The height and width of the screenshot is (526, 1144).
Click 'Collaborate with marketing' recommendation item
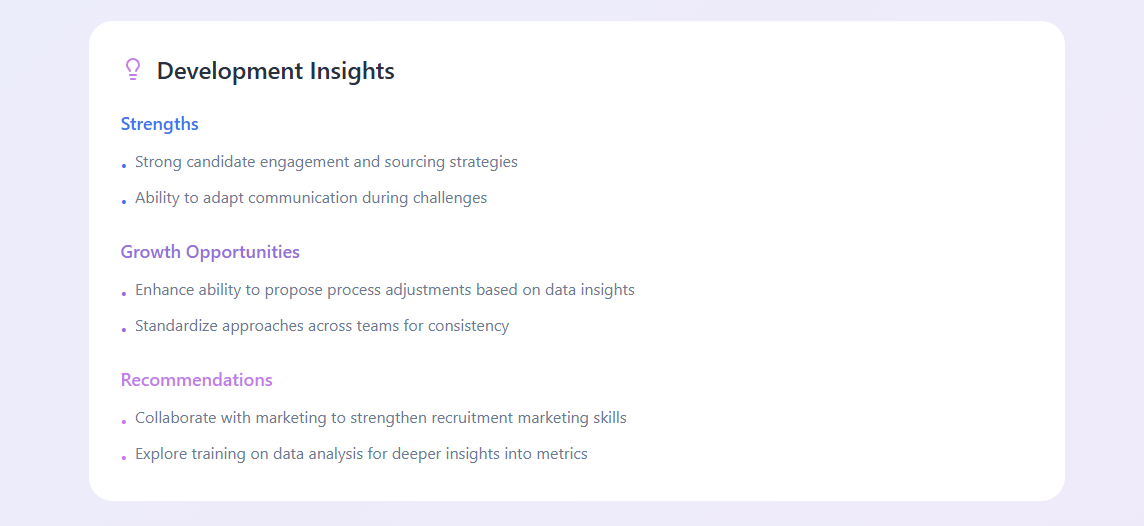click(x=381, y=418)
